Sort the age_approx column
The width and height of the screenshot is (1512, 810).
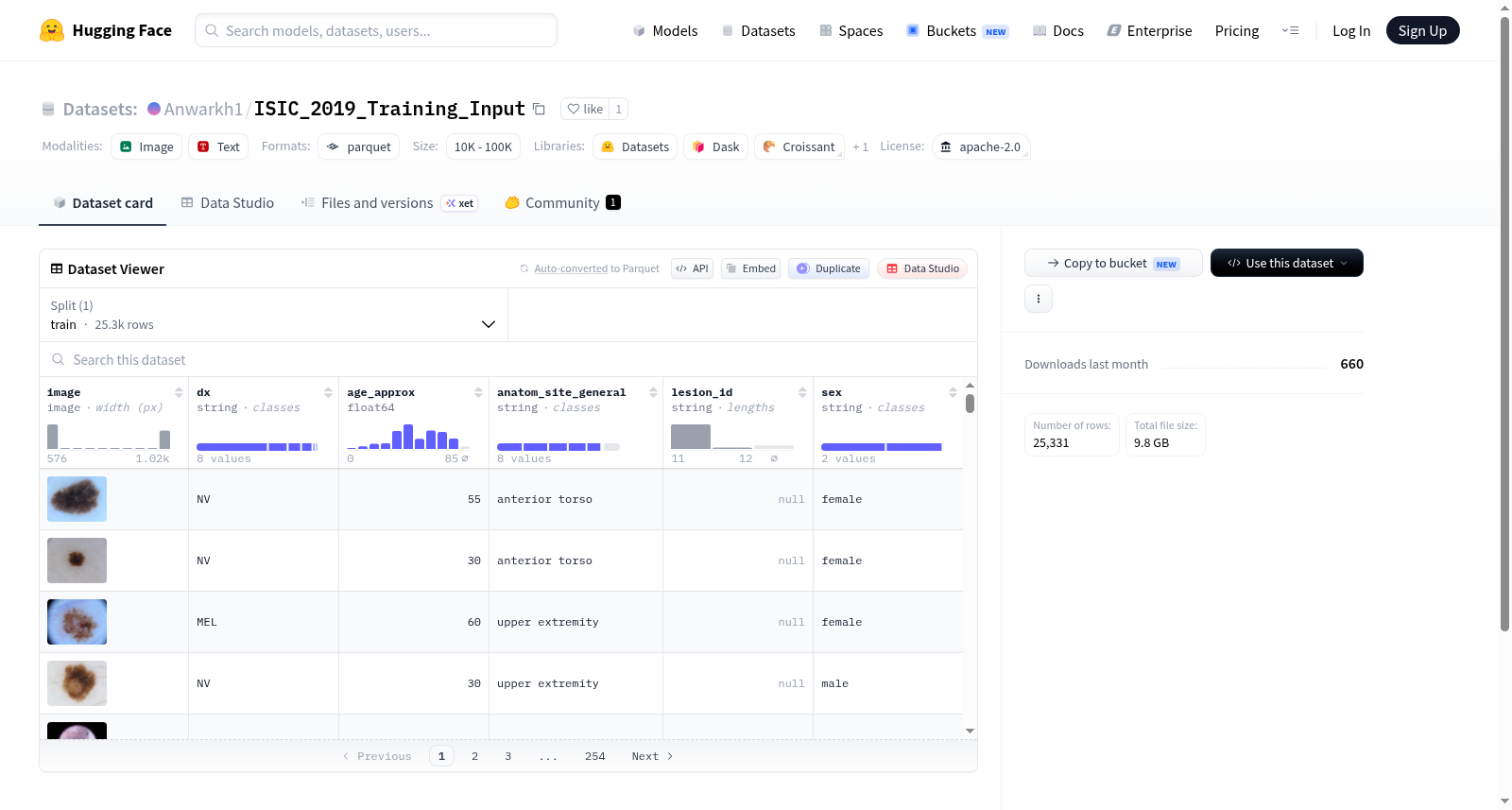coord(478,392)
